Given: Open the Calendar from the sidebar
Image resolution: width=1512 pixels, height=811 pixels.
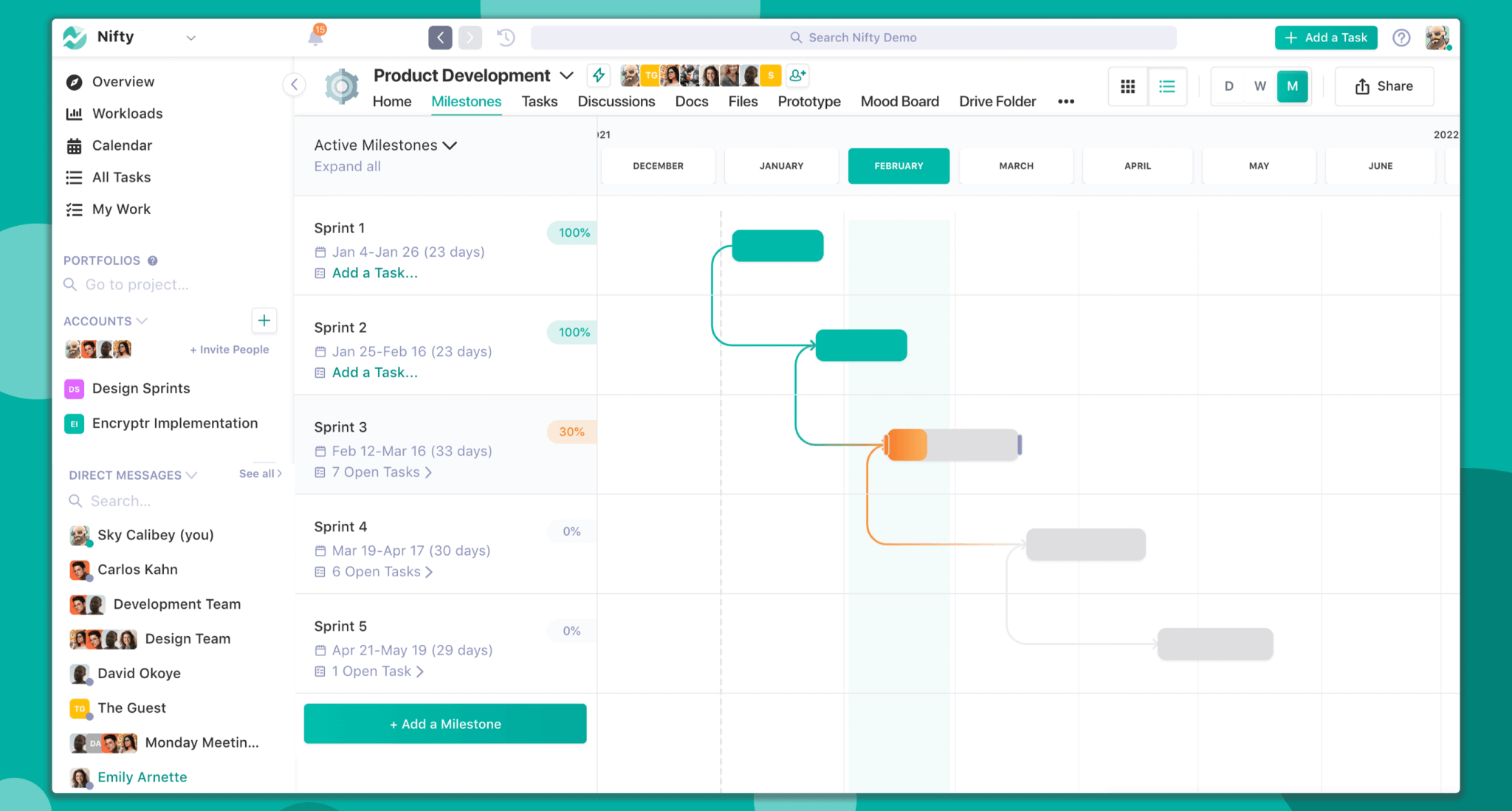Looking at the screenshot, I should pyautogui.click(x=75, y=145).
